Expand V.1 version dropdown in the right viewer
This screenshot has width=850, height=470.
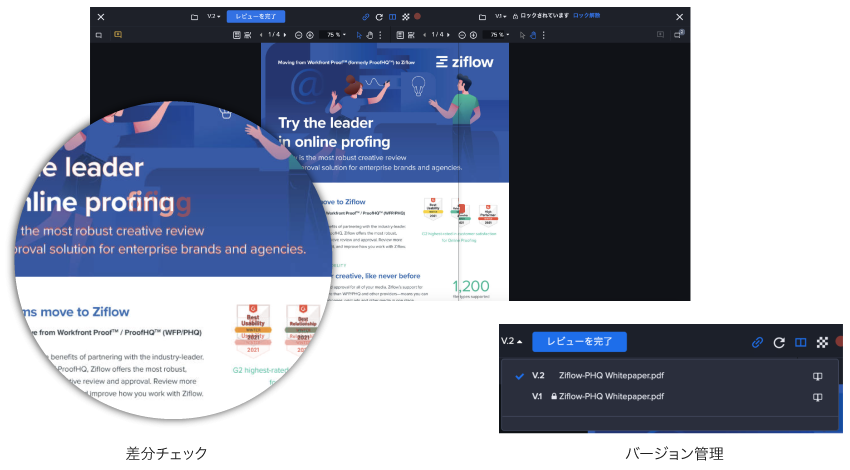[x=500, y=17]
